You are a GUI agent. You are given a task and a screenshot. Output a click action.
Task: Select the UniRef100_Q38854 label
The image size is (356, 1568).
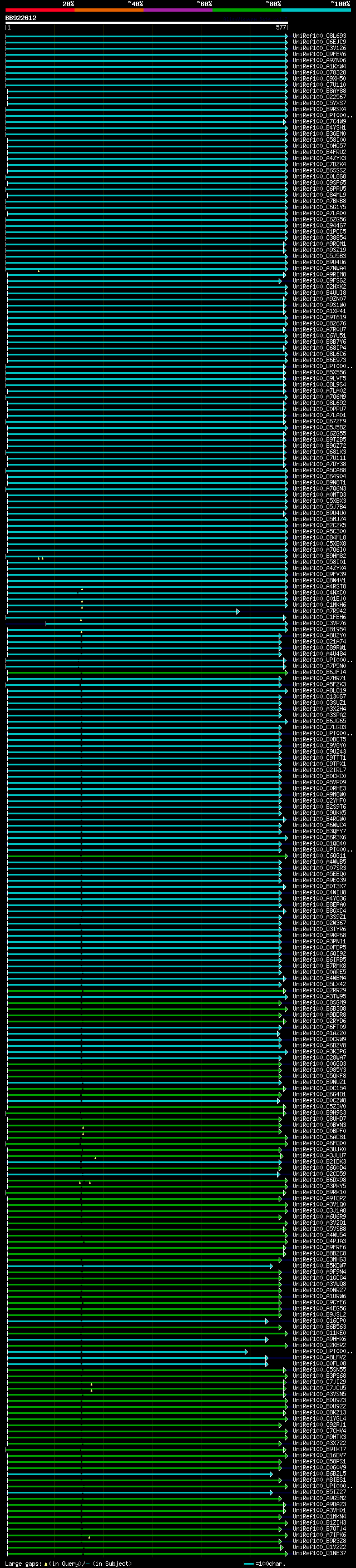tap(319, 238)
